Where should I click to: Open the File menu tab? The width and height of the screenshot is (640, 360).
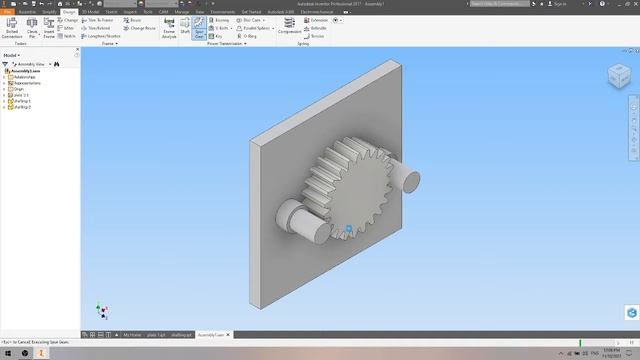click(7, 12)
